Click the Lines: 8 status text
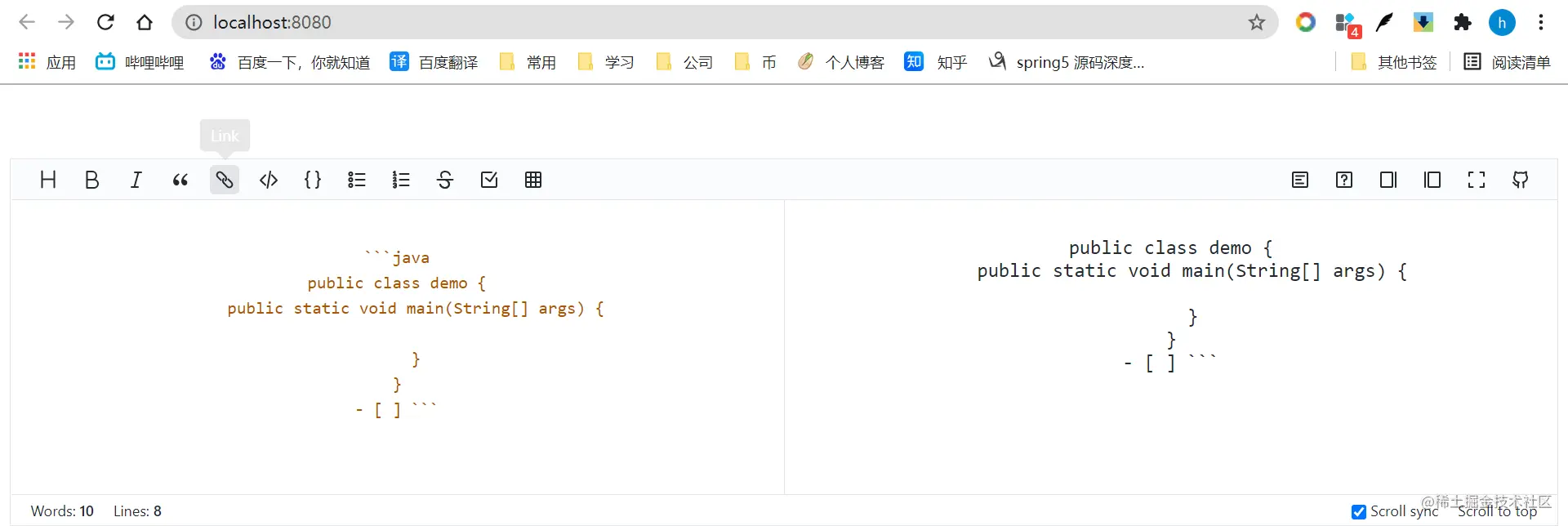 pos(137,511)
